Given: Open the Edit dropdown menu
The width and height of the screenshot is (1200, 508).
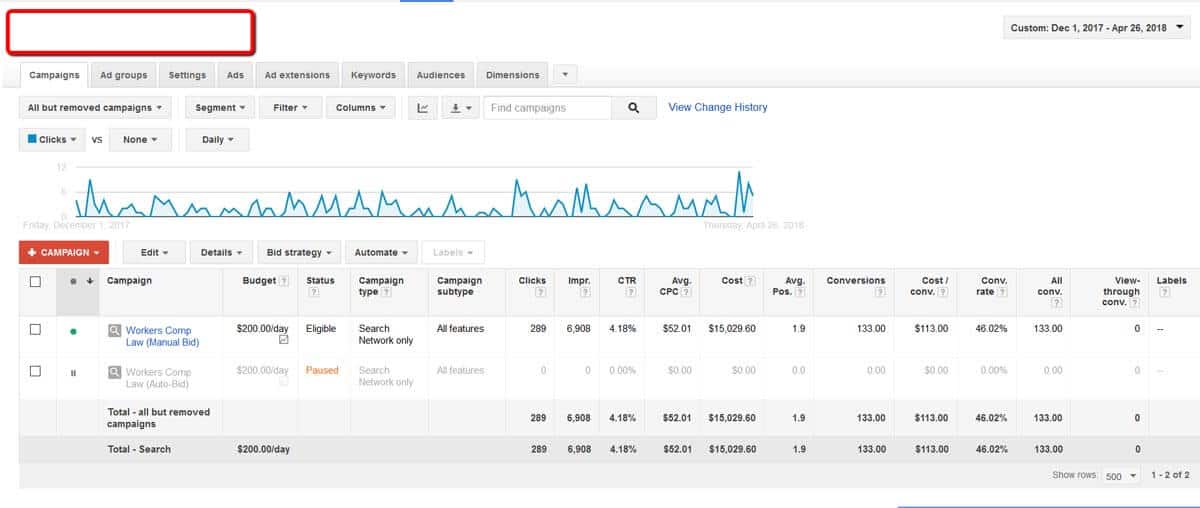Looking at the screenshot, I should pos(154,253).
